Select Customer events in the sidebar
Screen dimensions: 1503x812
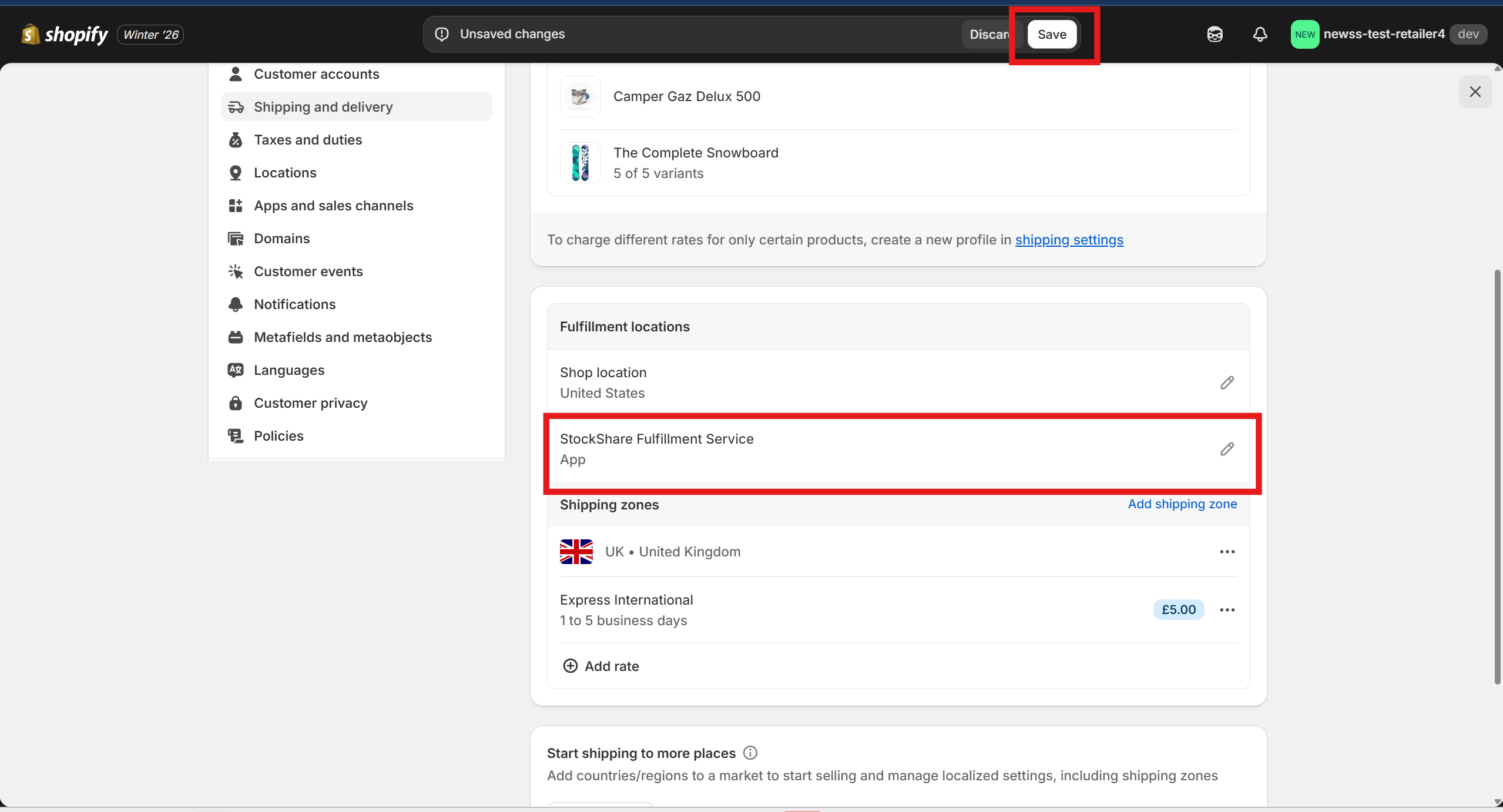coord(308,271)
